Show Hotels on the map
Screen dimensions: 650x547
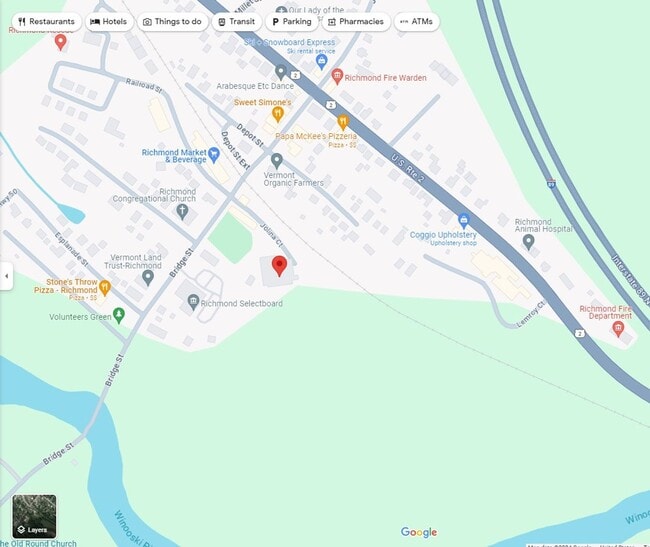pyautogui.click(x=109, y=22)
